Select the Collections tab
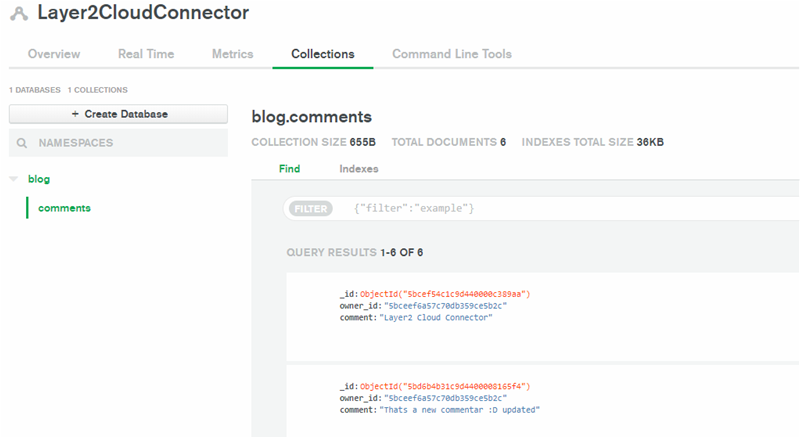The width and height of the screenshot is (800, 438). [322, 54]
